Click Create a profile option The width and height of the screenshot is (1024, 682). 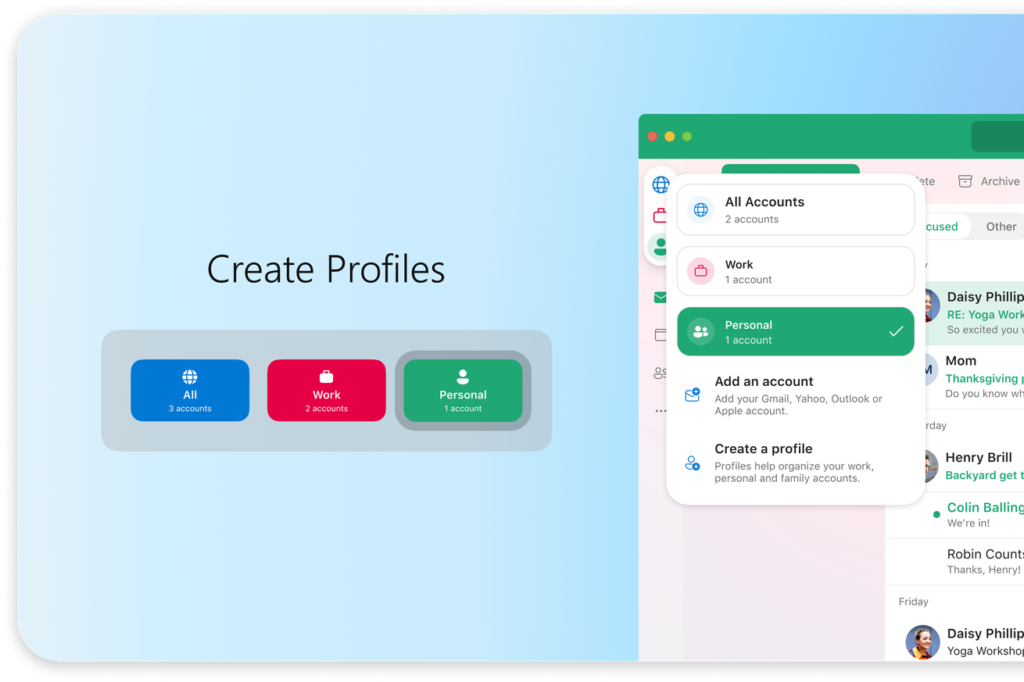click(x=795, y=463)
